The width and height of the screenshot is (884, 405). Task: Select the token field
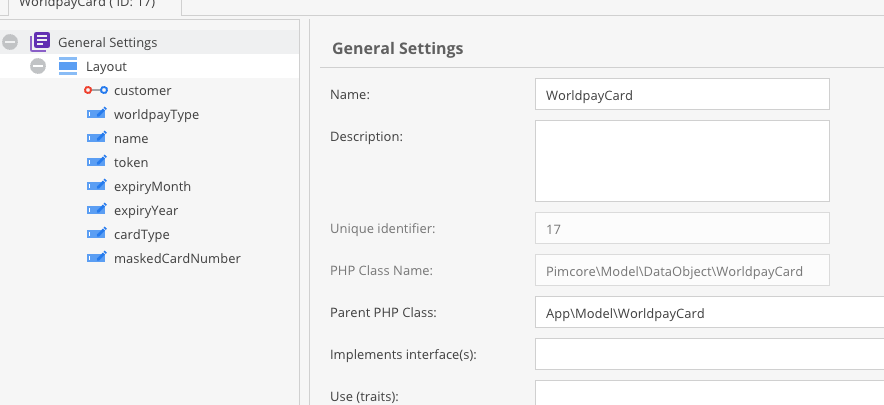tap(131, 162)
